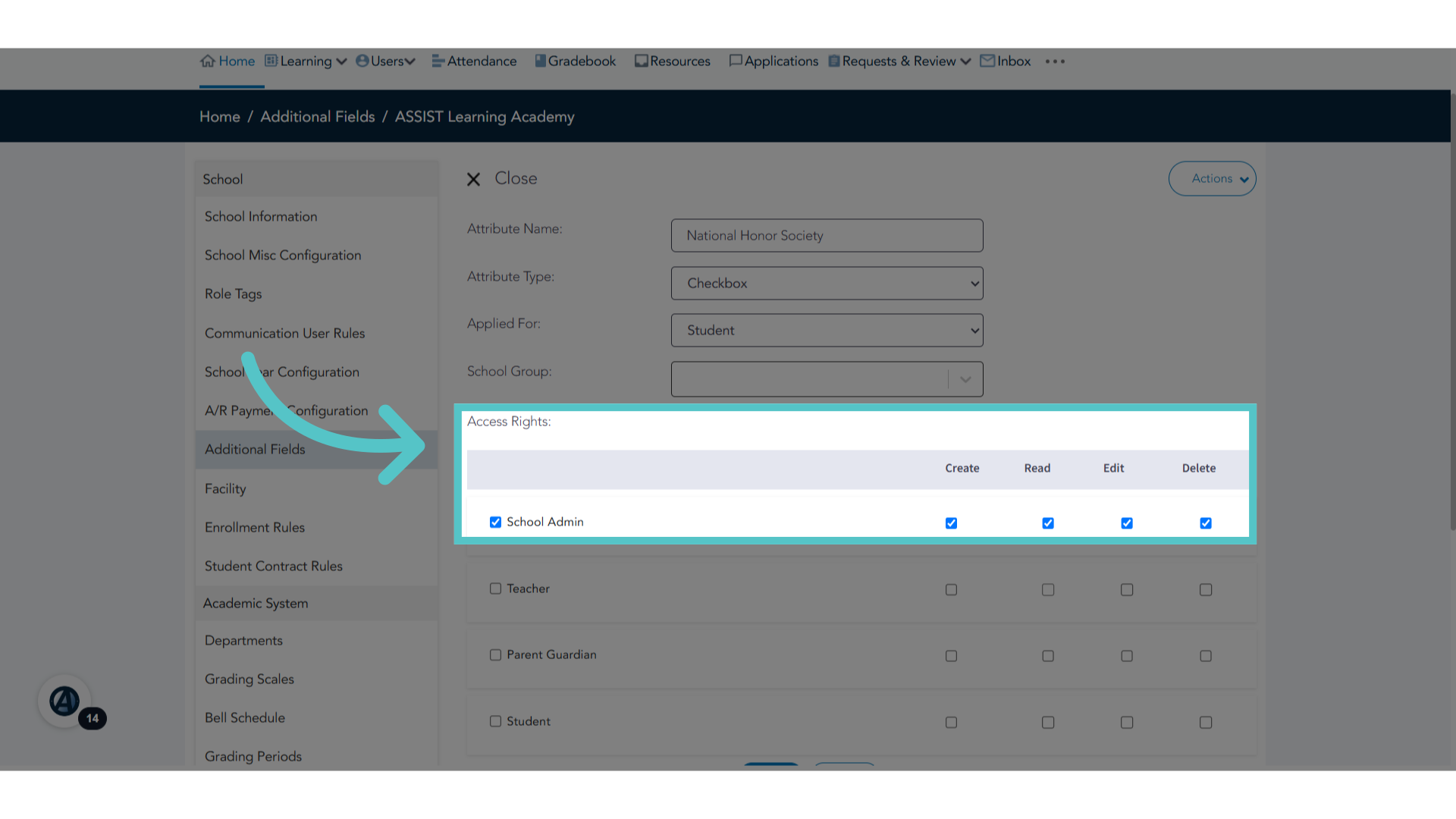Click the Inbox envelope icon
The width and height of the screenshot is (1456, 819).
(987, 61)
